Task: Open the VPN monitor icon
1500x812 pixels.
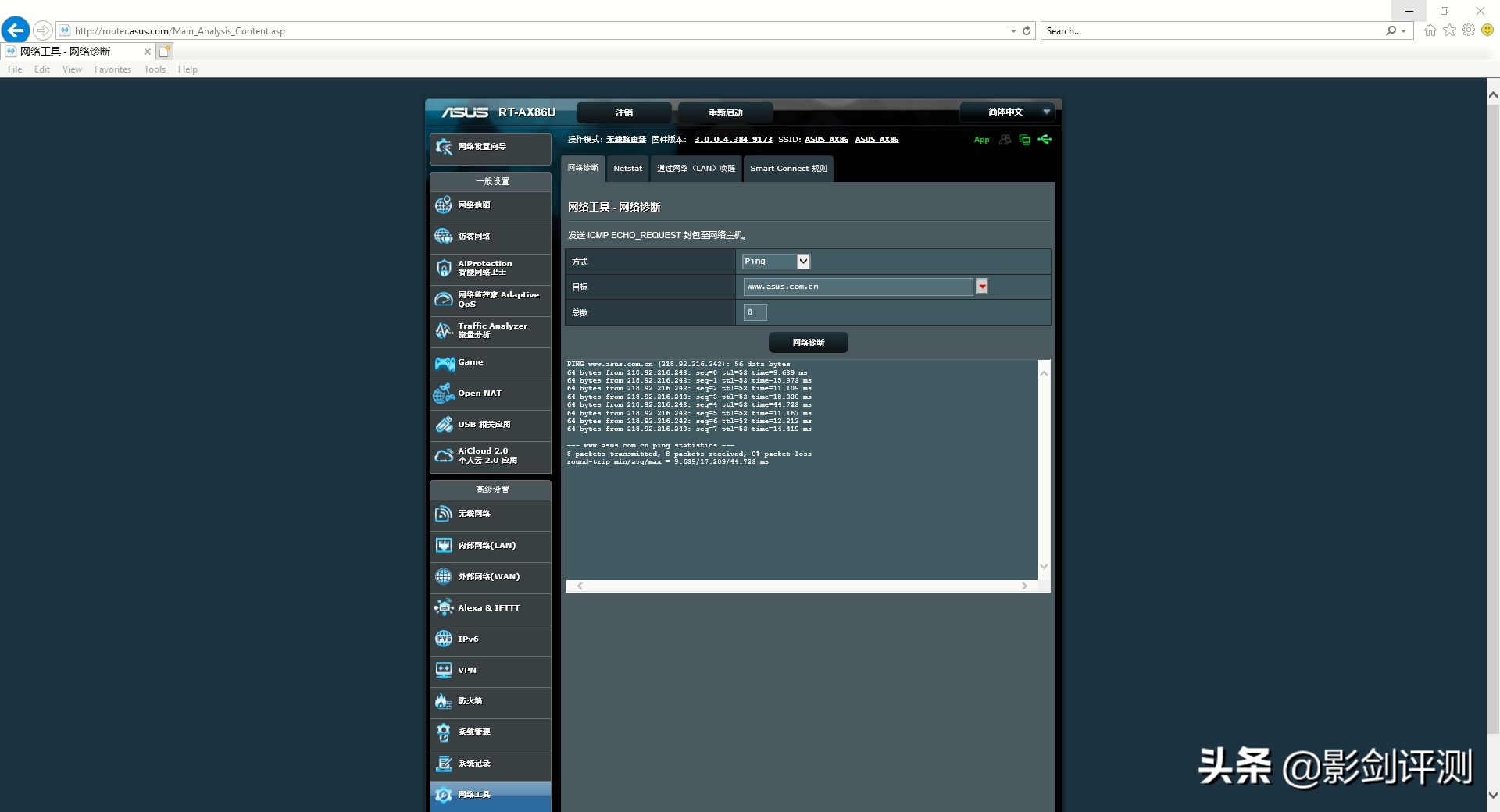Action: [x=444, y=670]
